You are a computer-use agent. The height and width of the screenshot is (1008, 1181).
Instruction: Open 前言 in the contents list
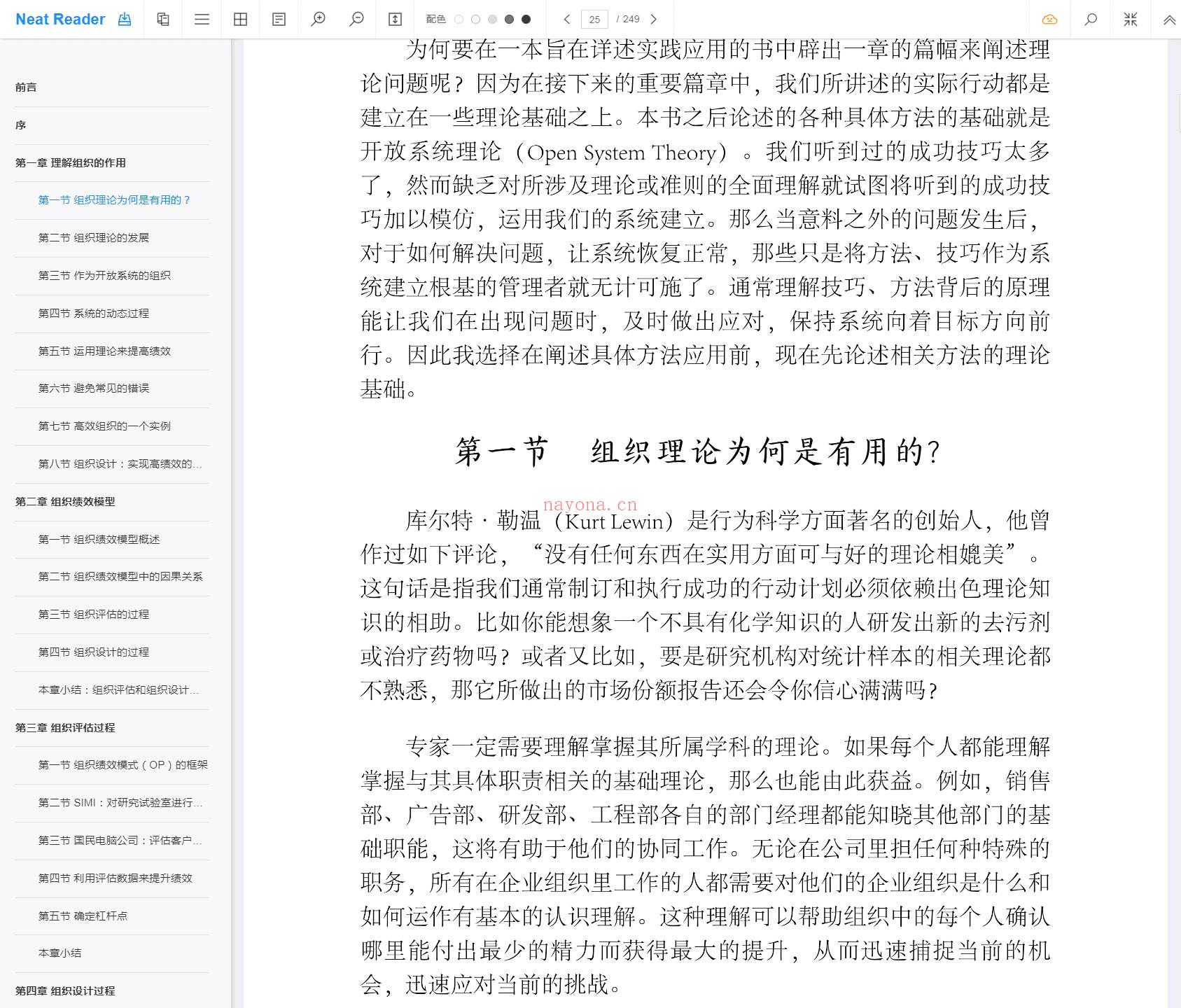(26, 87)
